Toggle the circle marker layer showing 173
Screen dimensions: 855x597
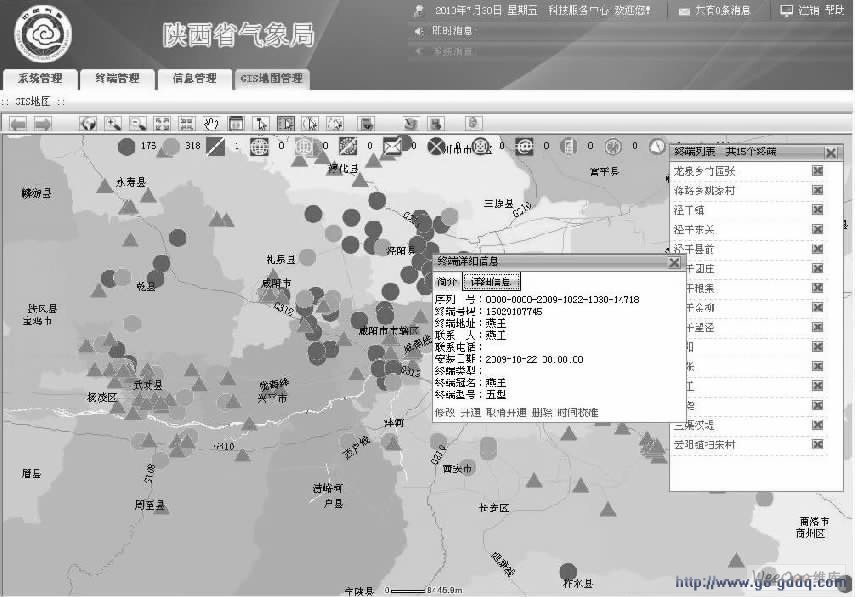pos(128,146)
